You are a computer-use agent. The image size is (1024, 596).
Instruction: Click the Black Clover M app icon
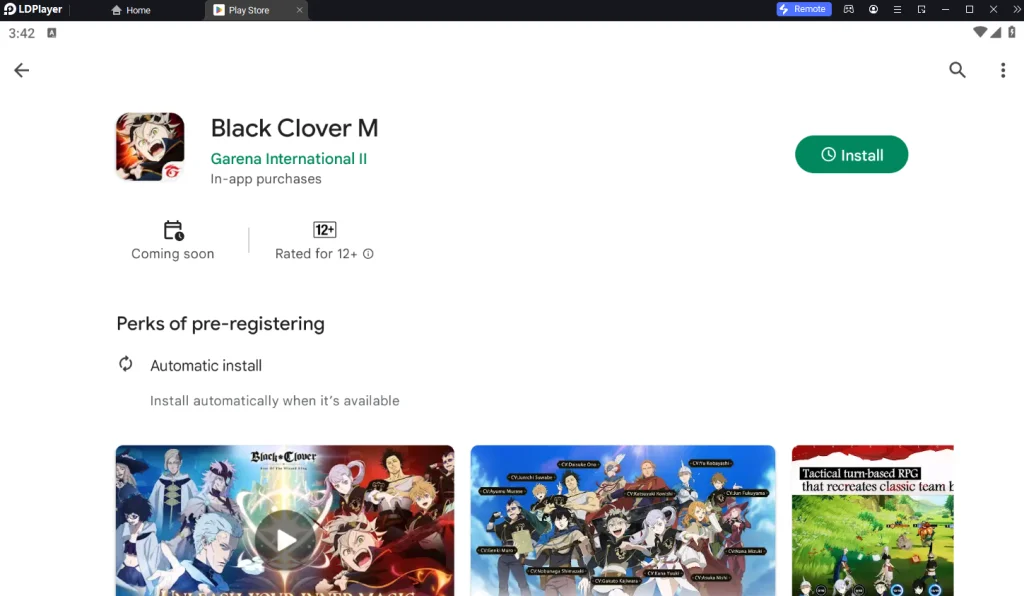click(x=150, y=147)
